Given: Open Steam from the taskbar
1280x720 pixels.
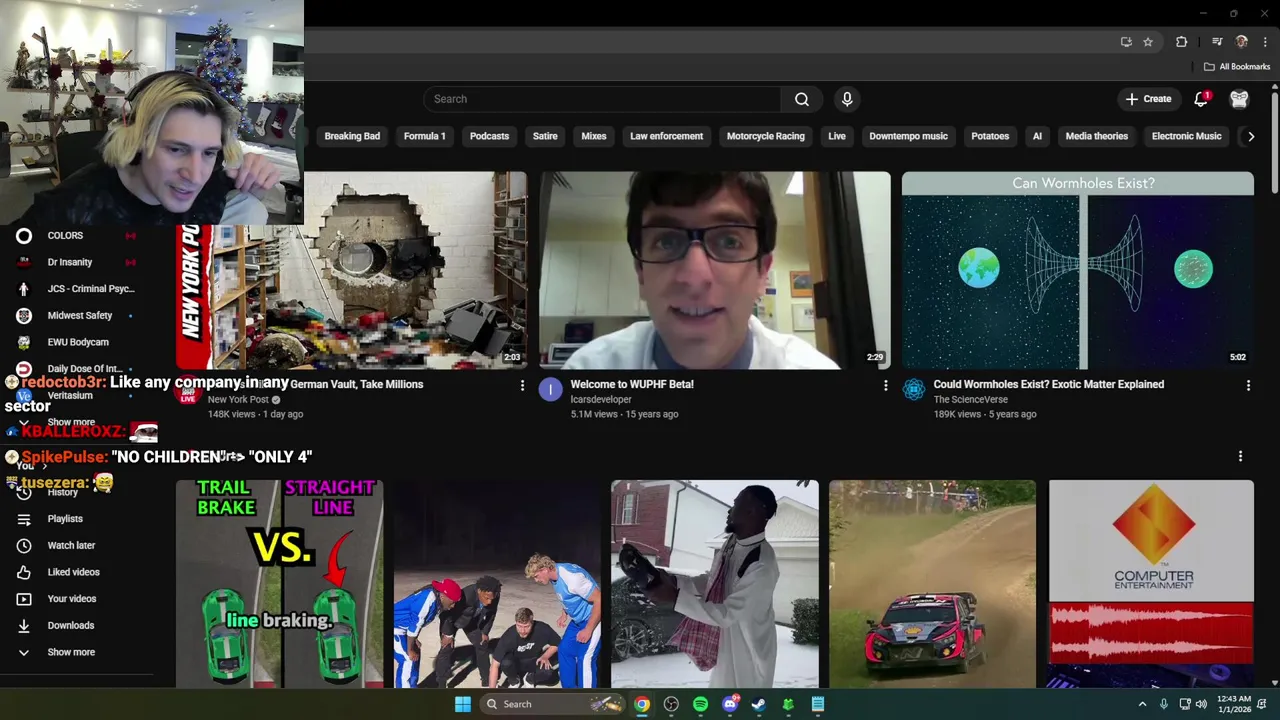Looking at the screenshot, I should [759, 704].
